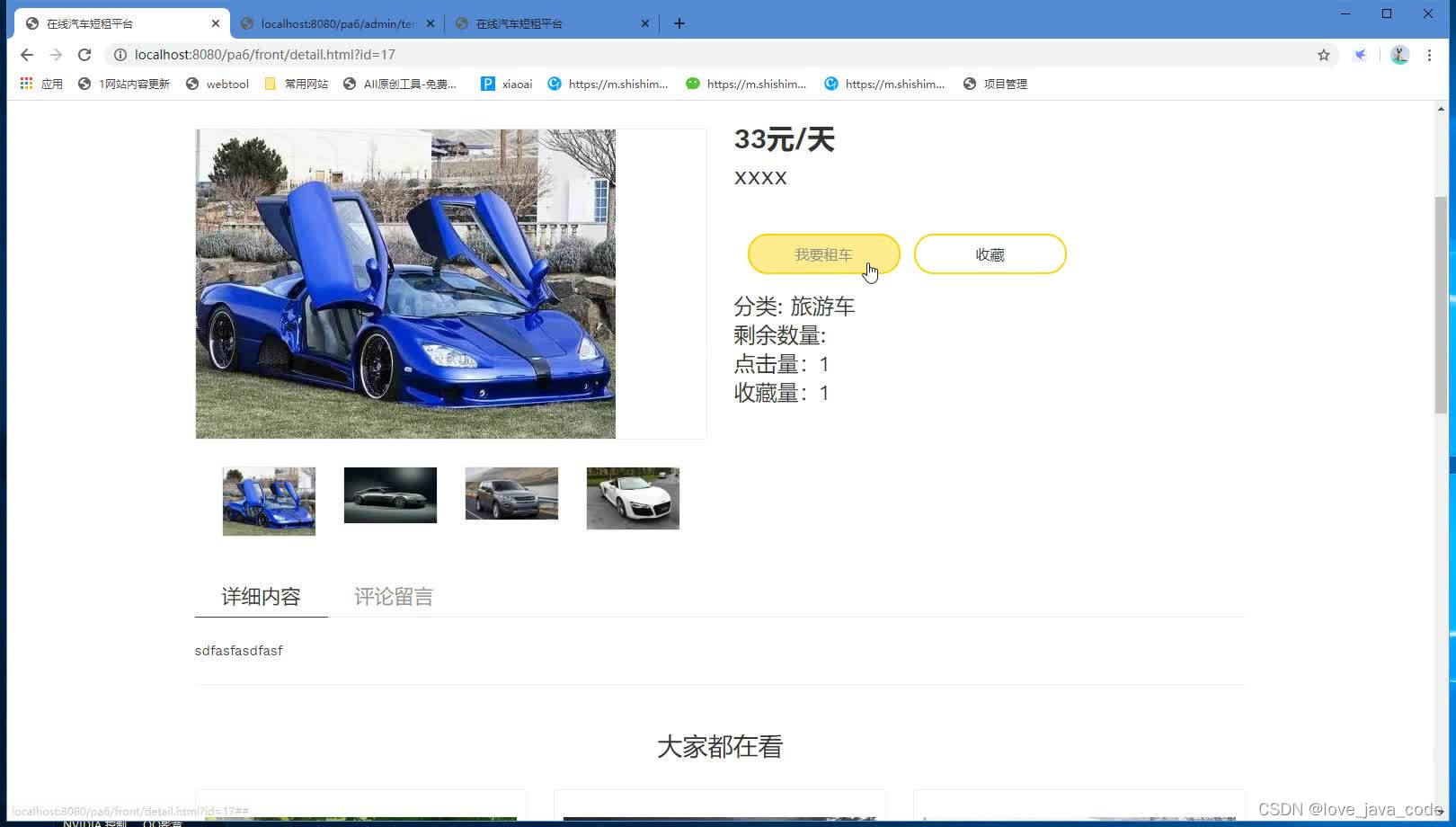Screen dimensions: 1456x827
Task: Open the Chrome profile avatar
Action: tap(1399, 55)
